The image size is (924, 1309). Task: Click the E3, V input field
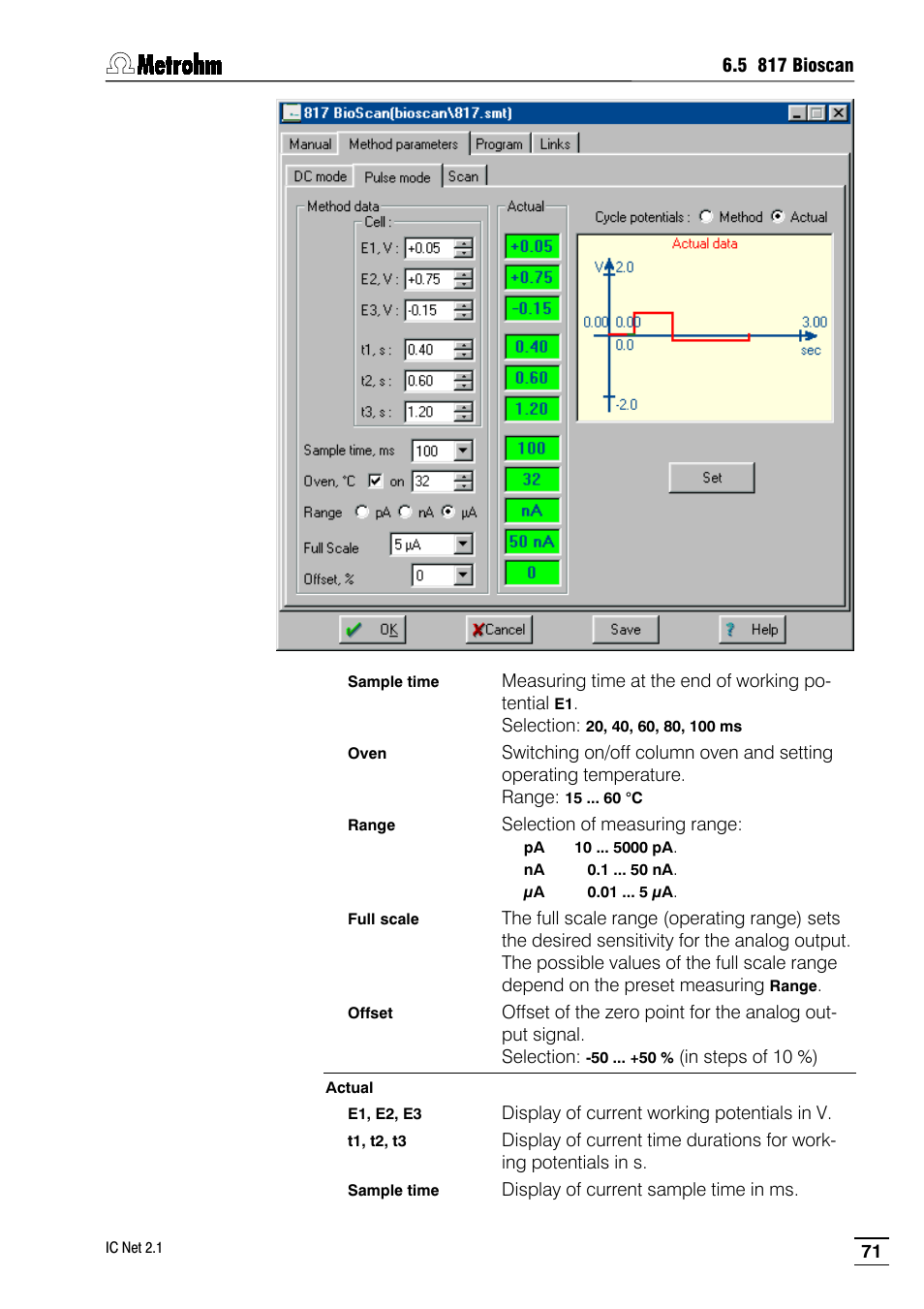click(430, 310)
